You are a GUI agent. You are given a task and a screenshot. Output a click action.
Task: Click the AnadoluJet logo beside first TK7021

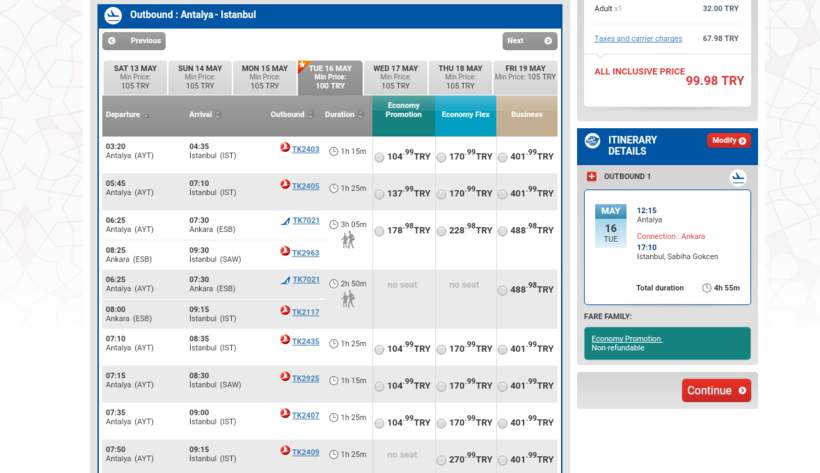pyautogui.click(x=285, y=221)
